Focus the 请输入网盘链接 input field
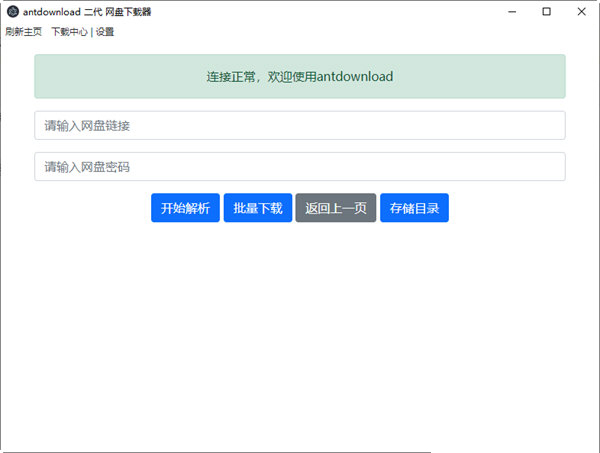This screenshot has height=453, width=600. tap(300, 125)
